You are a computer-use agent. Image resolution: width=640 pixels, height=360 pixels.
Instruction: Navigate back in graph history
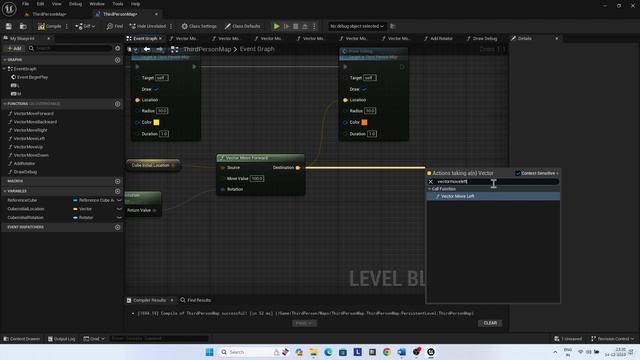[147, 49]
